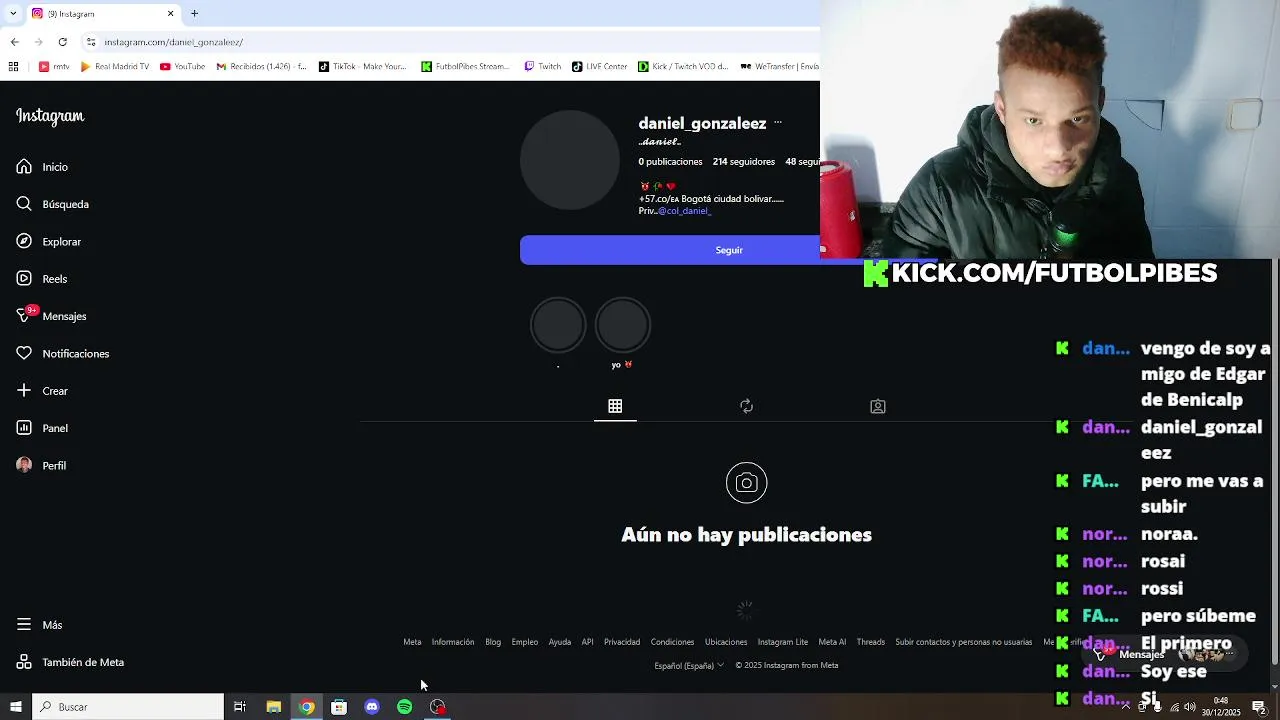Open API footer link
Viewport: 1280px width, 720px height.
(588, 642)
